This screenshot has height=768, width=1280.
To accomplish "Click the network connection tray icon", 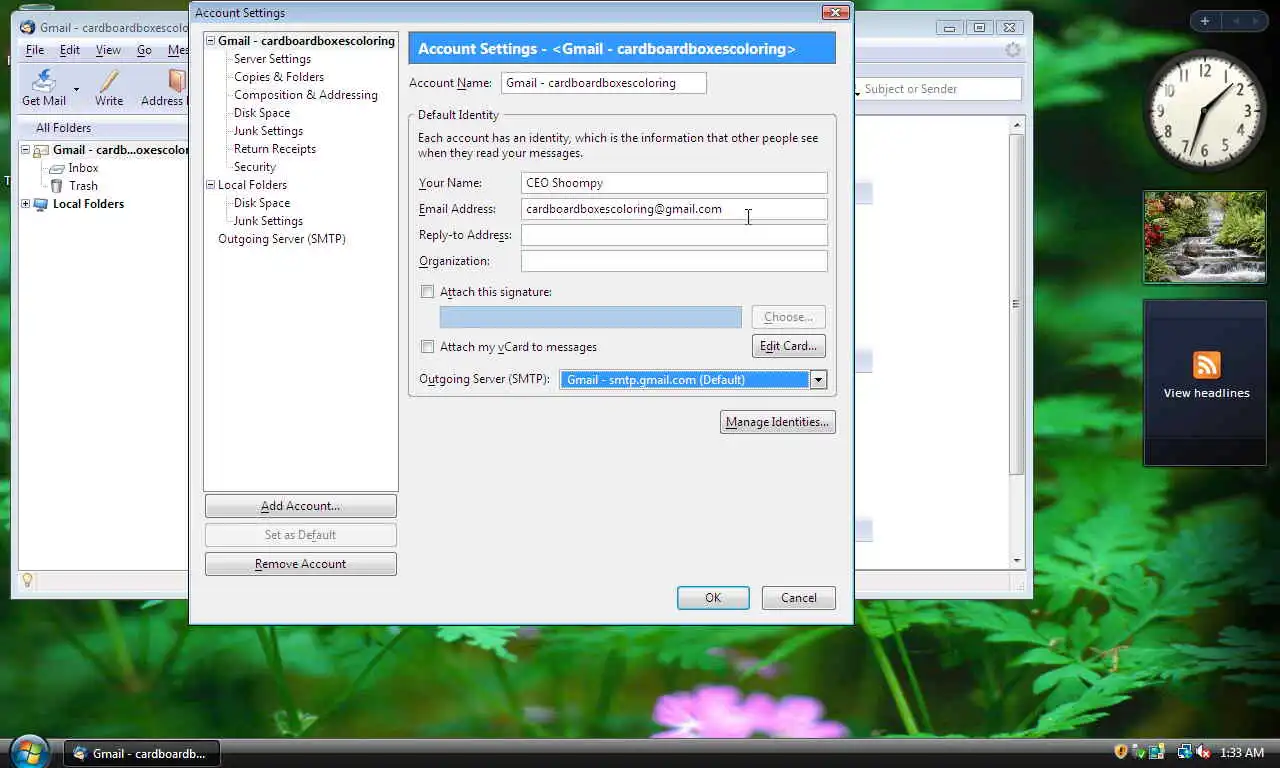I will (x=1185, y=752).
